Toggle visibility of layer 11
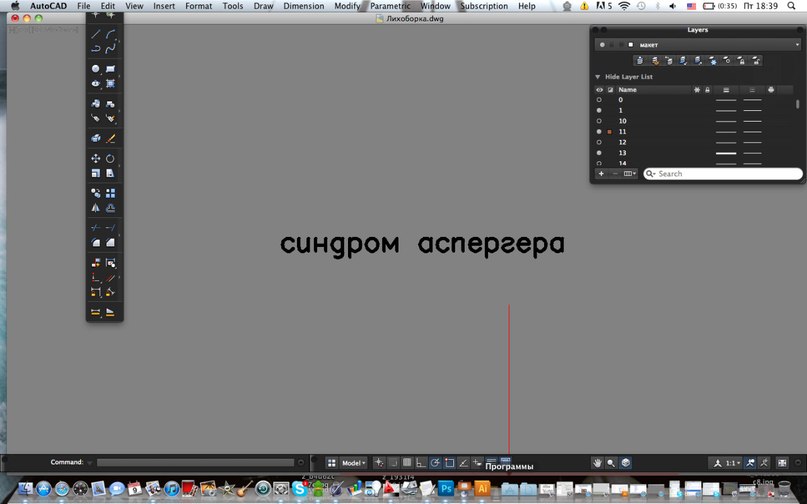 coord(599,132)
